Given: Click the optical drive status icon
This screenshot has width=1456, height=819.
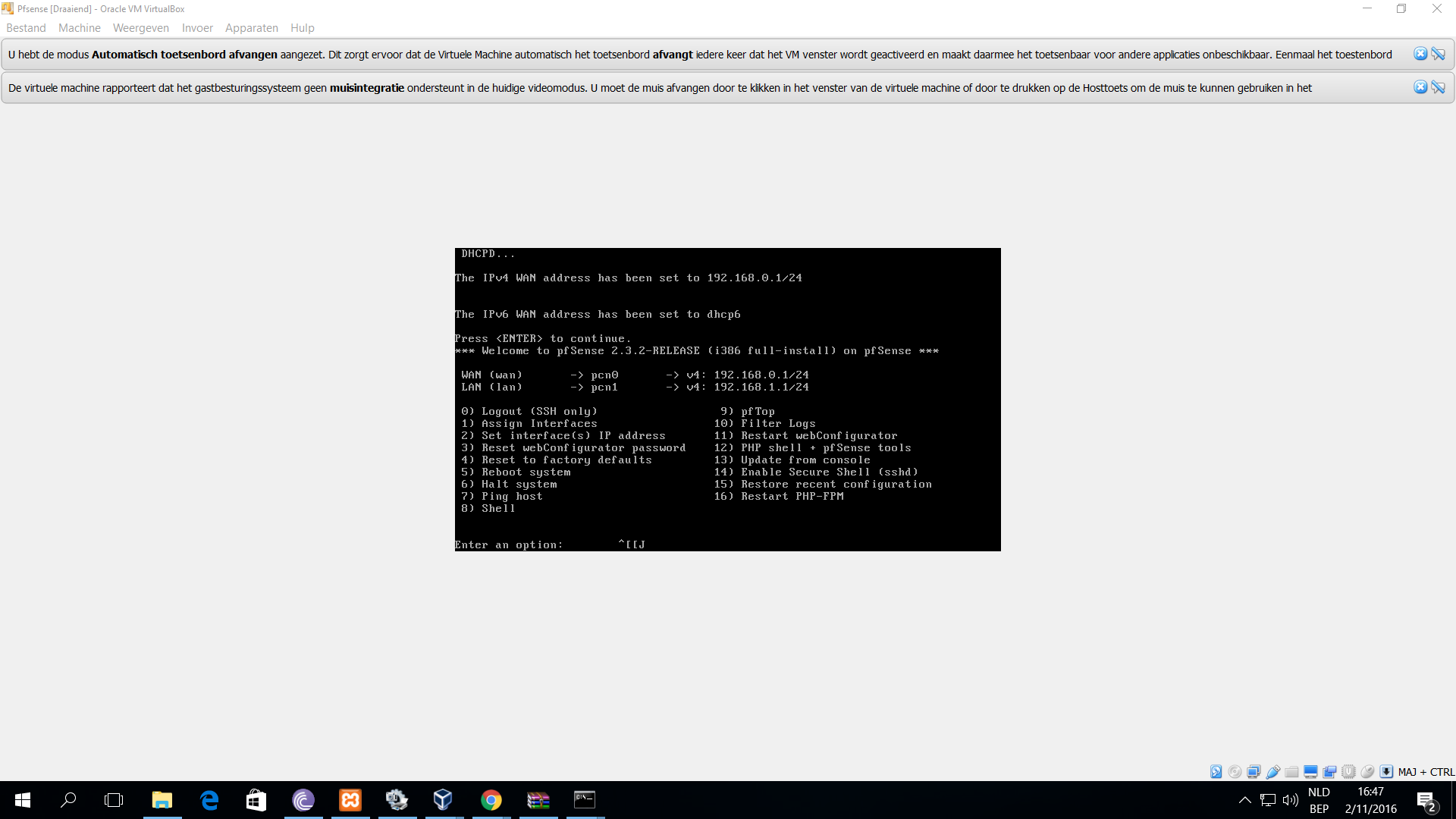Looking at the screenshot, I should point(1235,772).
